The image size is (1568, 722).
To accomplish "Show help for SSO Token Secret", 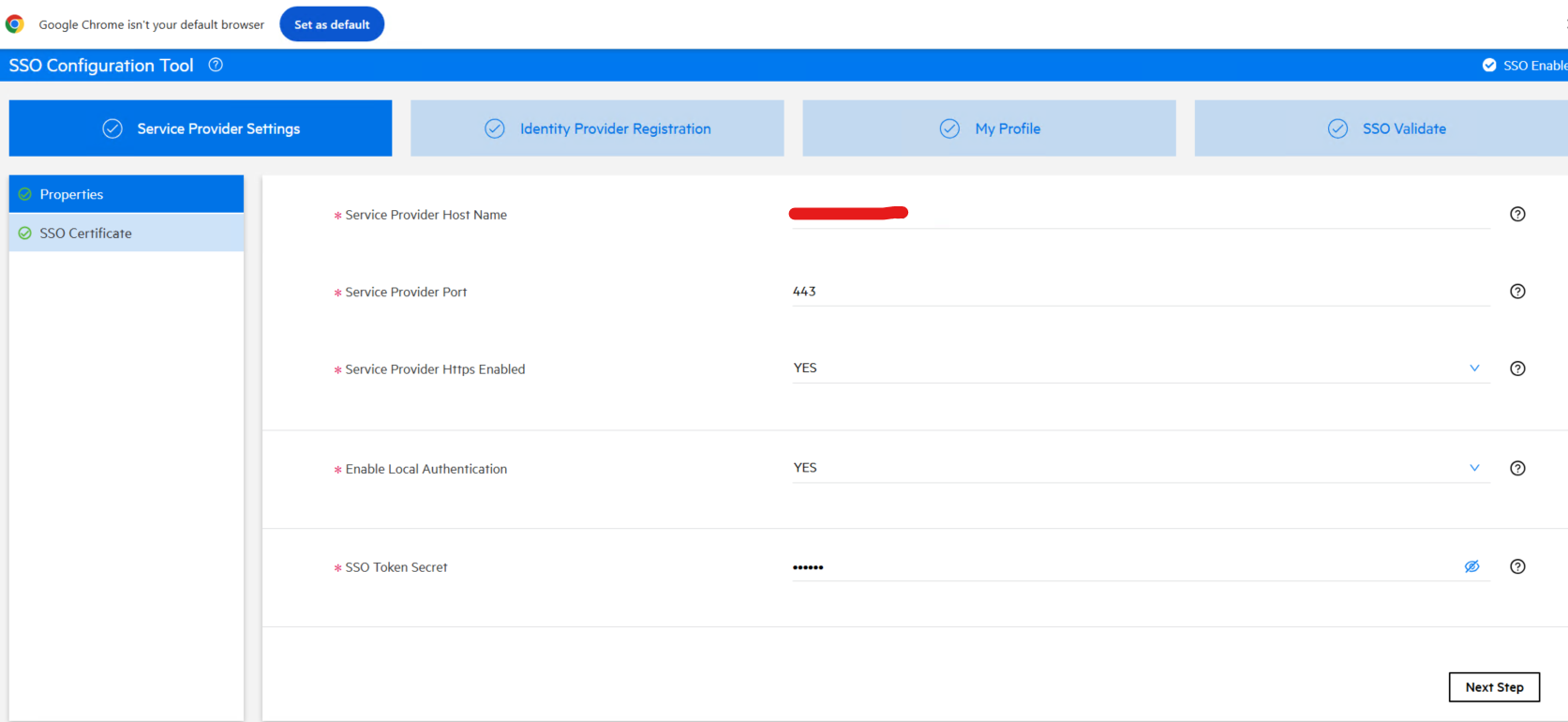I will (x=1517, y=566).
